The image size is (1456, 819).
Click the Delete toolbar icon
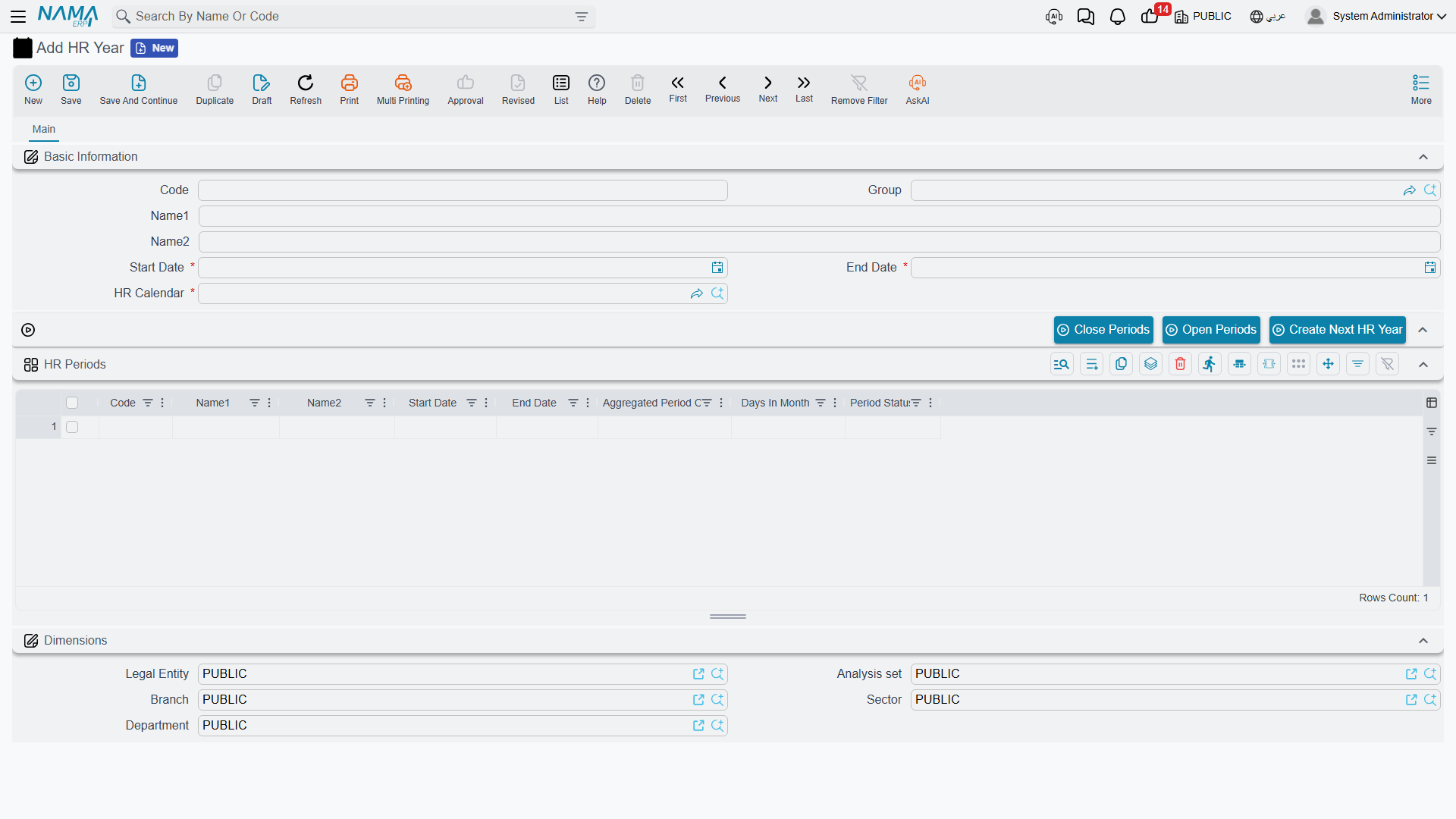tap(638, 89)
